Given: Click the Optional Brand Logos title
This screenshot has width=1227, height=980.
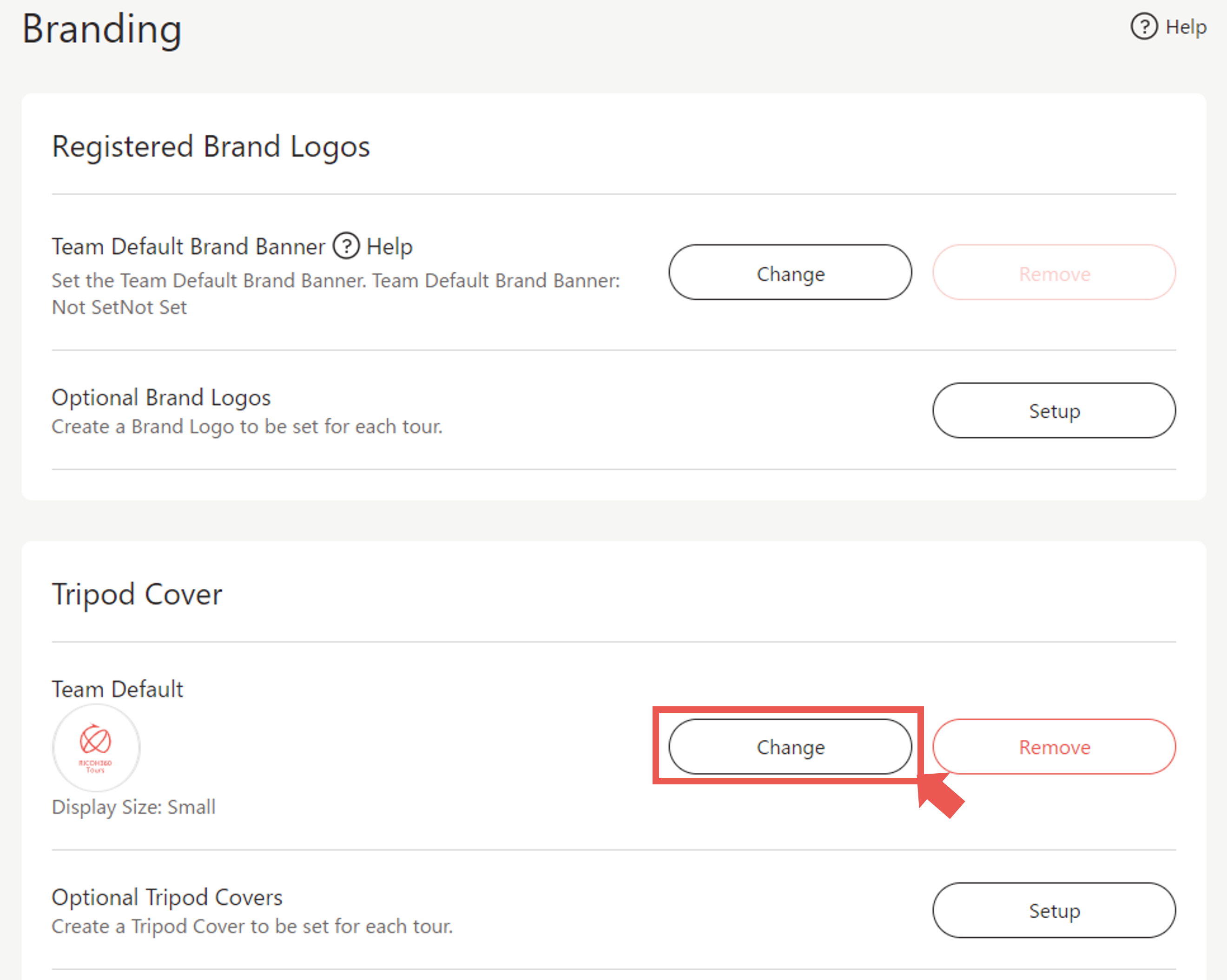Looking at the screenshot, I should 161,397.
